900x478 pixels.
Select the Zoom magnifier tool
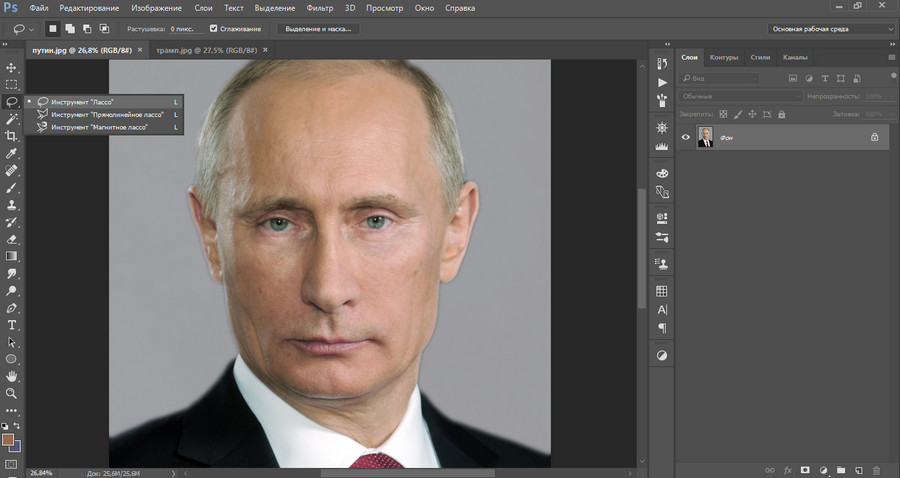[12, 393]
